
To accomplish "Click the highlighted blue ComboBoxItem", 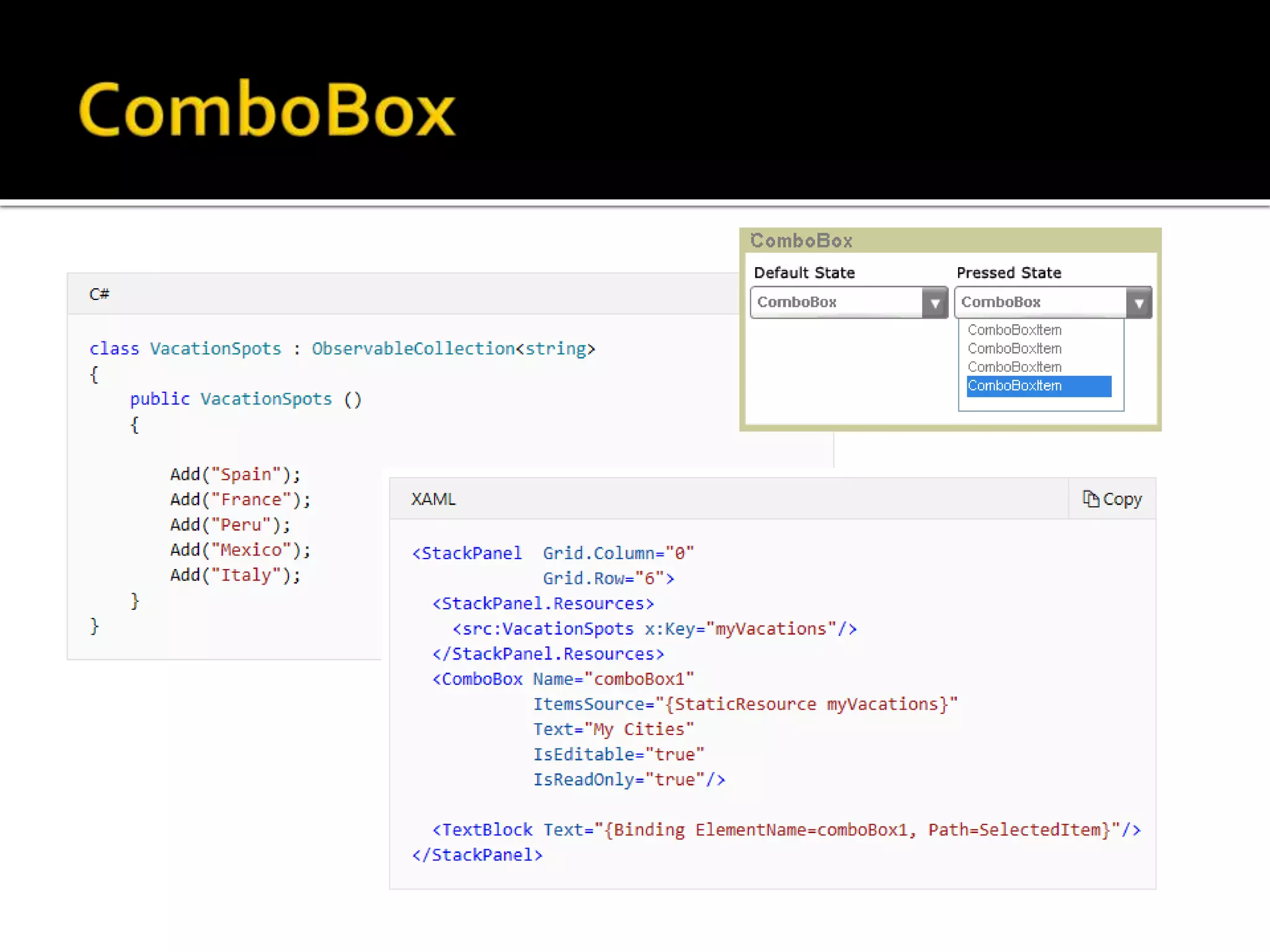I will click(1038, 386).
